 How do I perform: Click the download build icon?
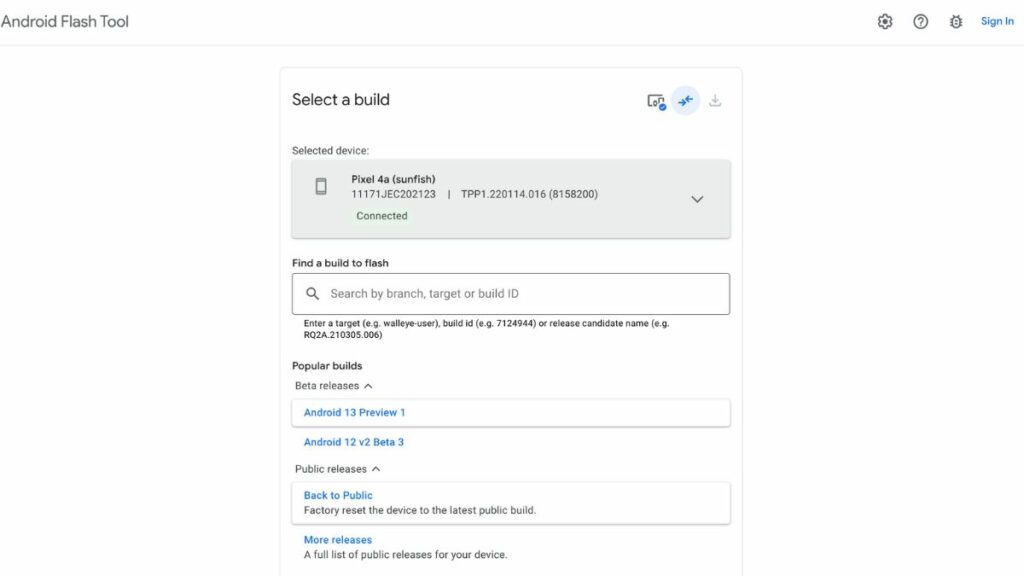click(x=715, y=100)
